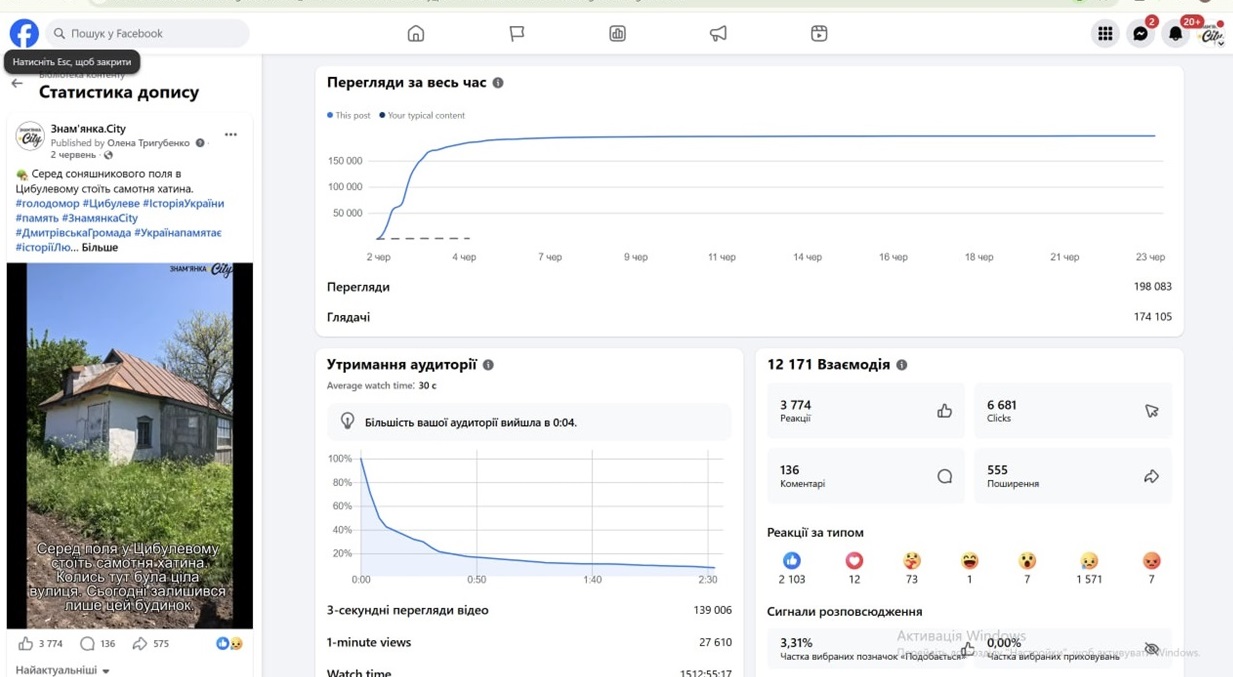Open the profile account avatar menu
The height and width of the screenshot is (677, 1233).
[1212, 34]
